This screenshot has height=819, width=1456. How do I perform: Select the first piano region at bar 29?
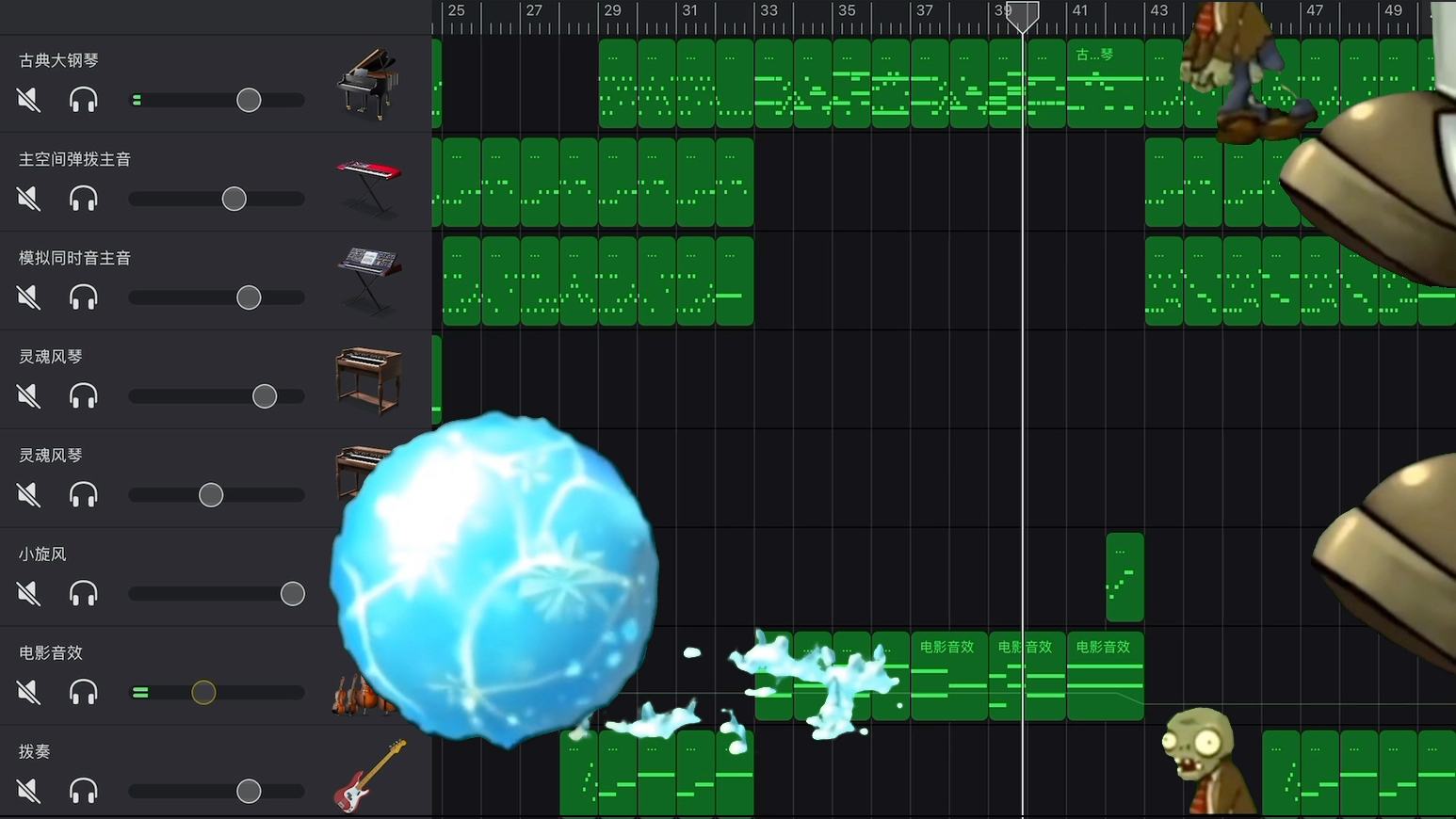point(618,84)
